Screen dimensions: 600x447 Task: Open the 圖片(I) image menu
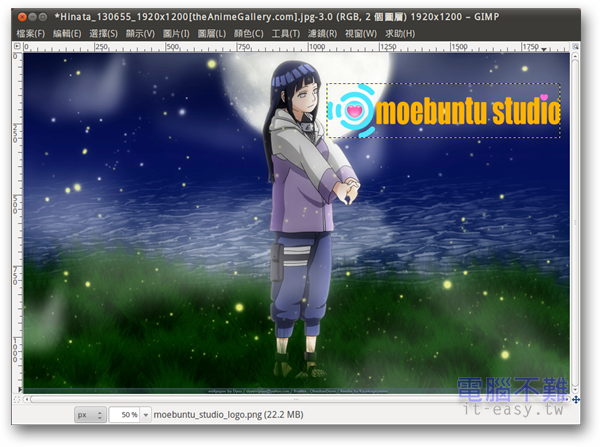(x=176, y=34)
